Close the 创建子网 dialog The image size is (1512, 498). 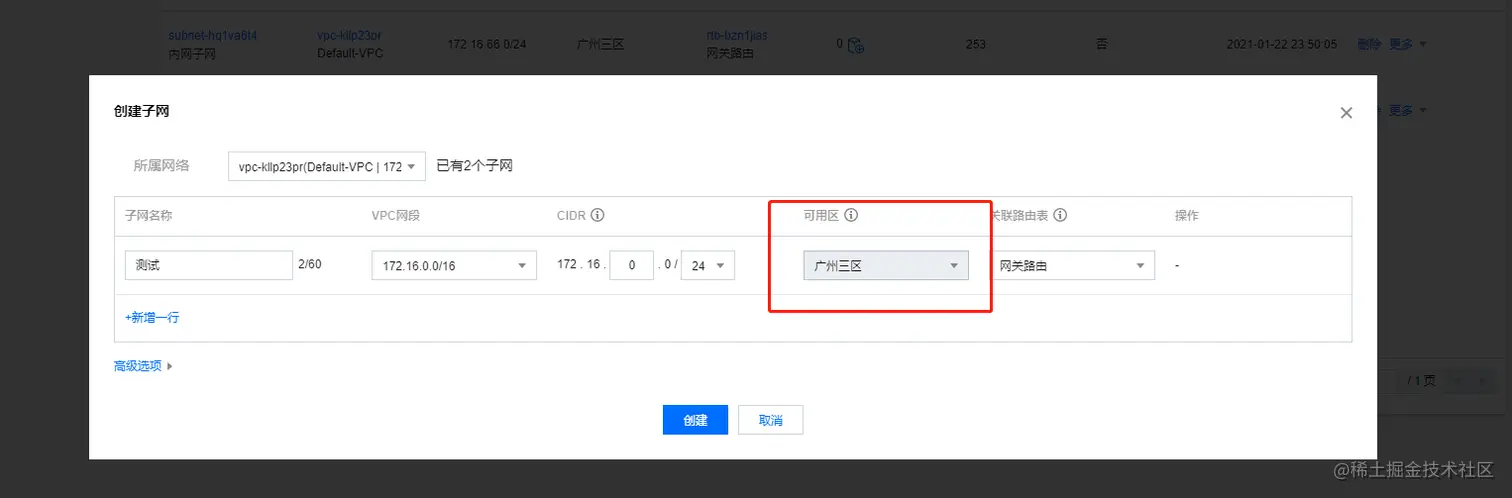[1346, 114]
